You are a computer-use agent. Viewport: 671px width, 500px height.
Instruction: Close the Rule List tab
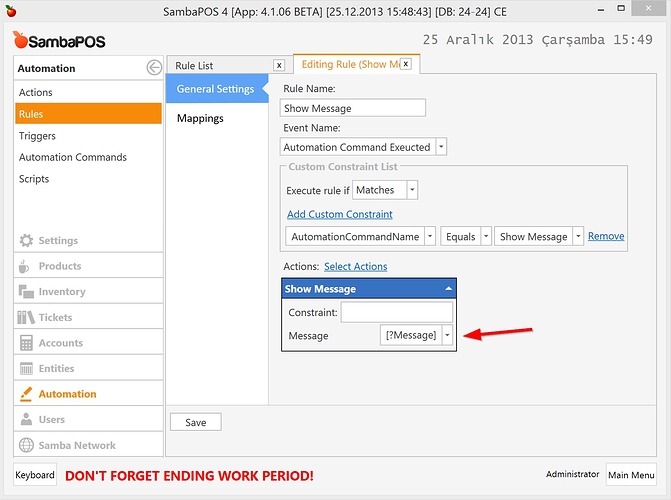[x=279, y=65]
